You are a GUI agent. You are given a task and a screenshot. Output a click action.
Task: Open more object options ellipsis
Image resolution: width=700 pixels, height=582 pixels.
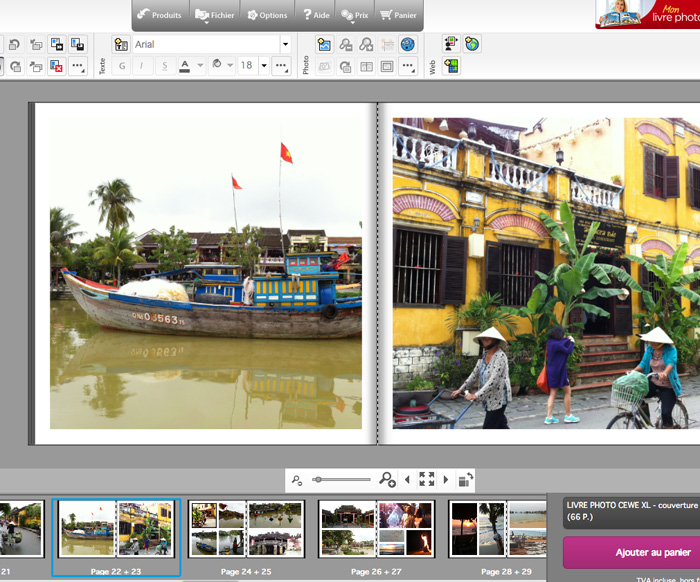pos(78,67)
